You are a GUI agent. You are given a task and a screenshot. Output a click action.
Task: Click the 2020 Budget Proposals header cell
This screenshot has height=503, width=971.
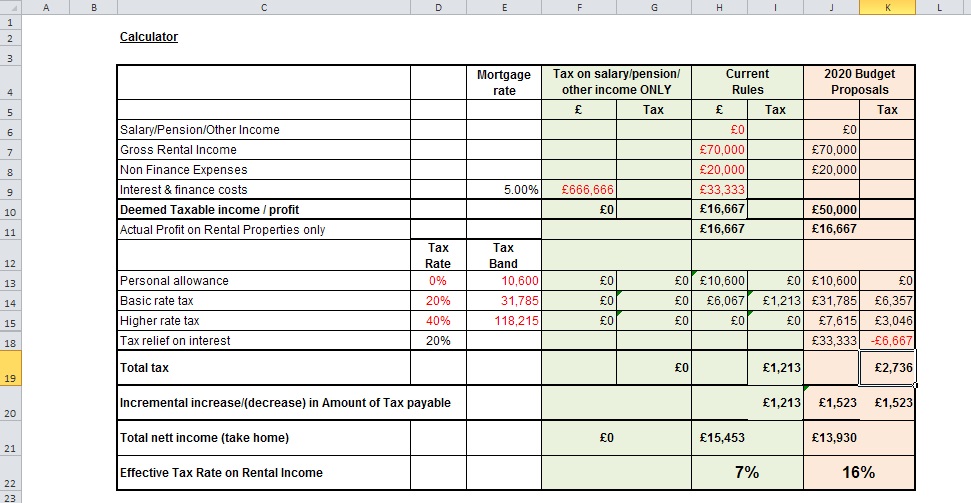pyautogui.click(x=858, y=81)
